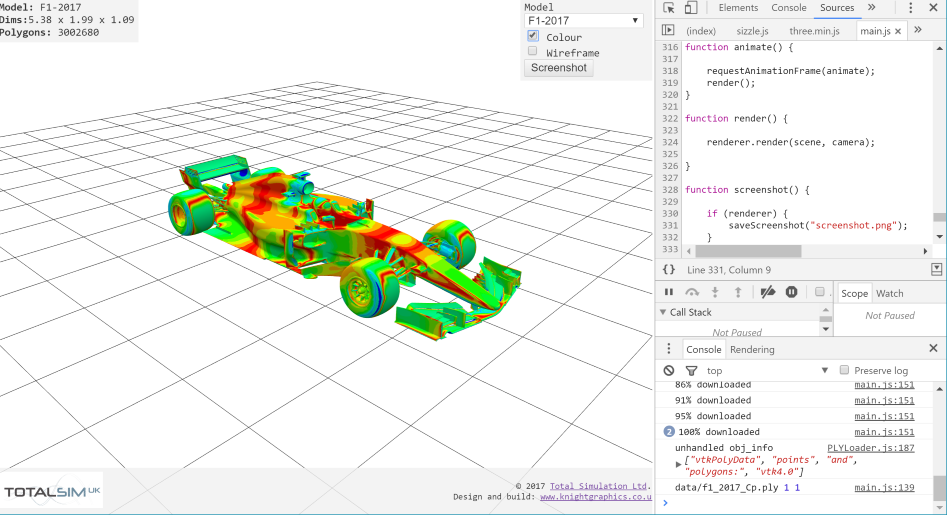Open the top execution context dropdown
The width and height of the screenshot is (947, 515).
click(x=768, y=370)
